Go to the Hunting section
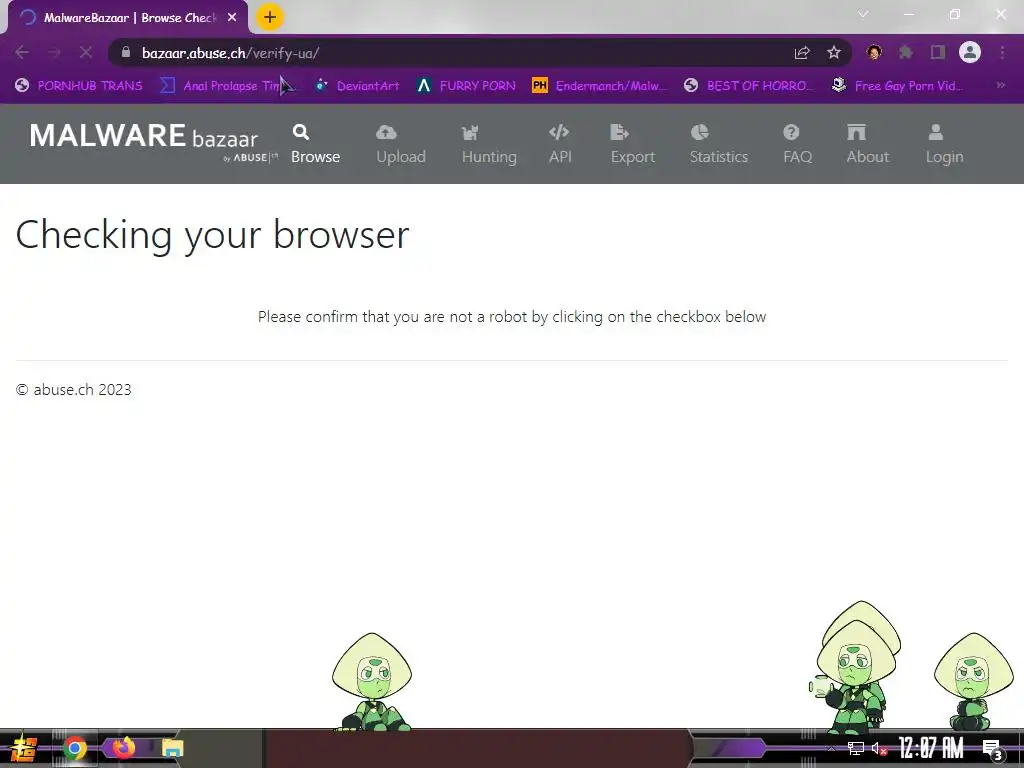 (x=489, y=144)
